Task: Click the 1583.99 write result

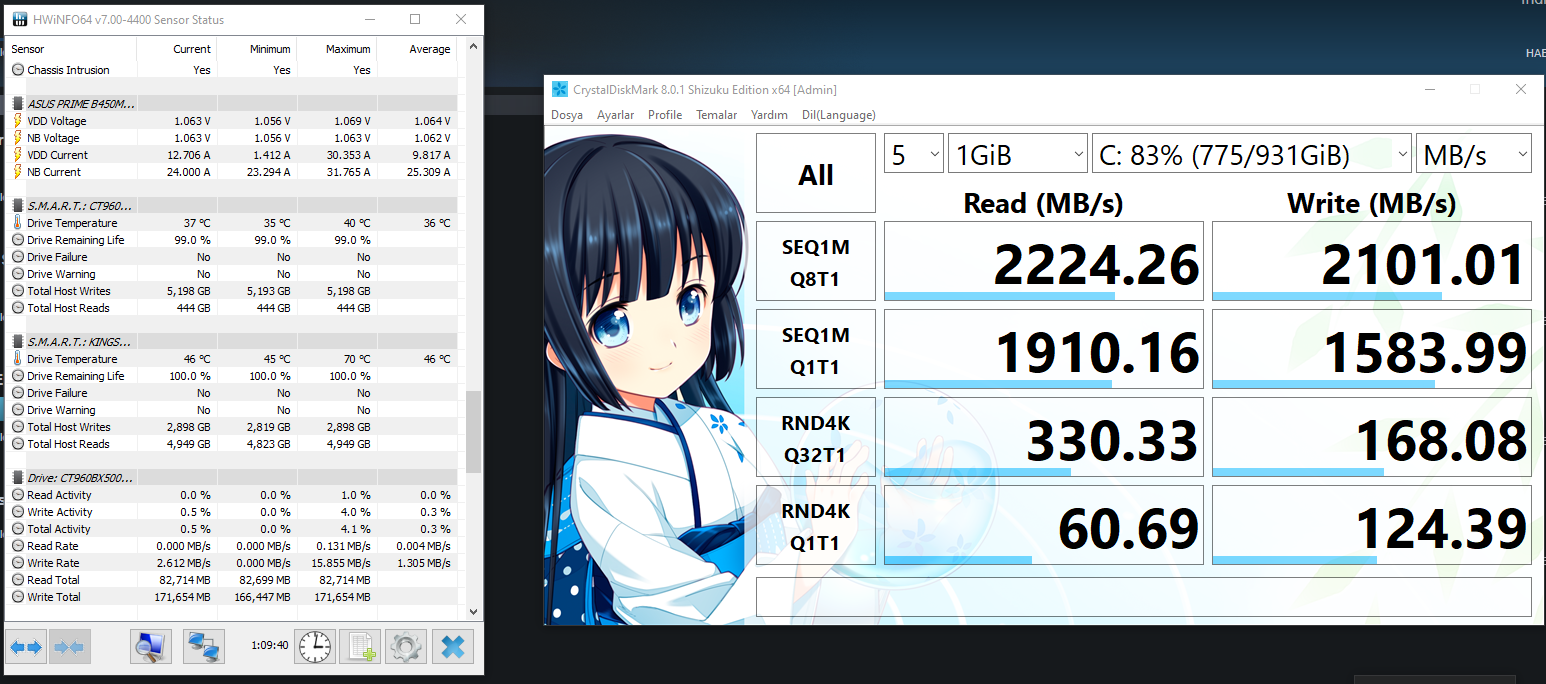Action: pos(1372,350)
